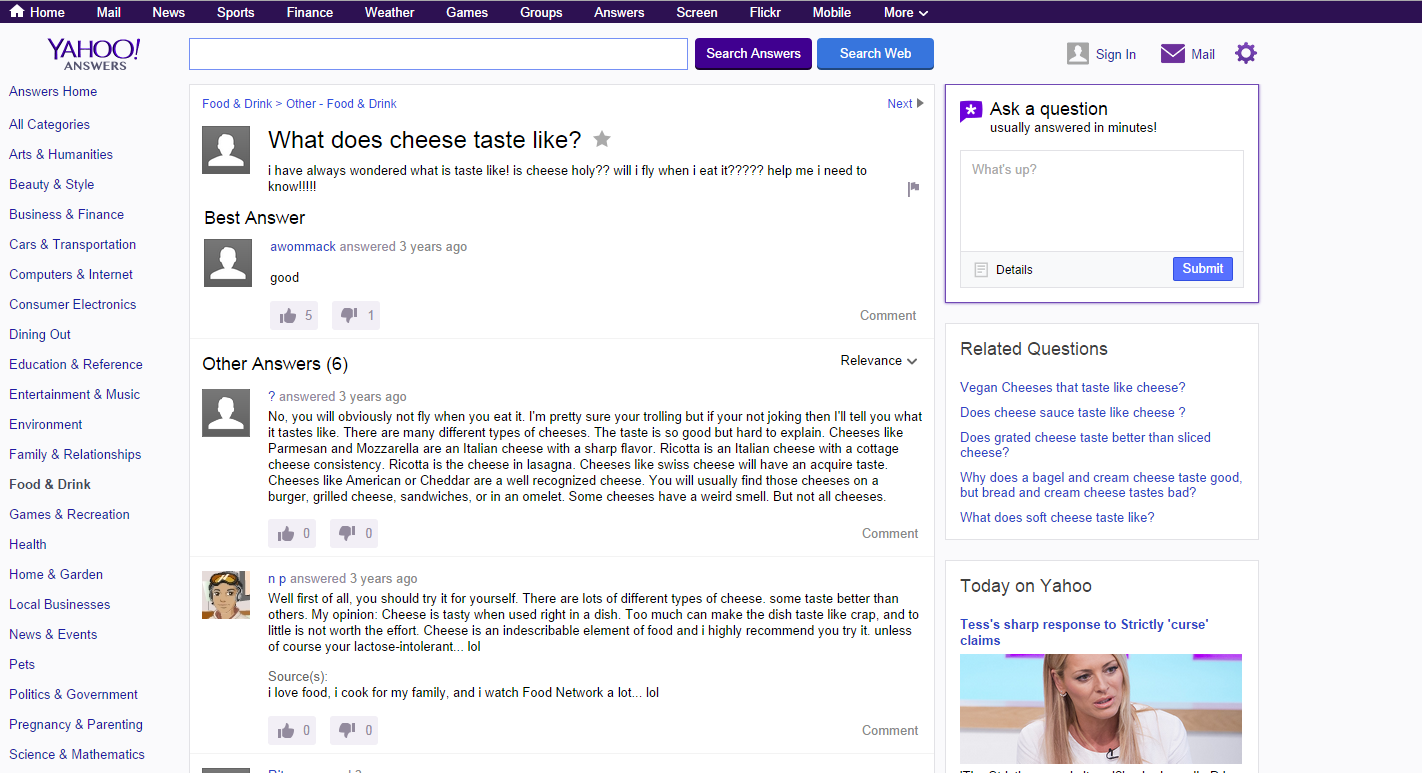Open the Relevance sort dropdown
This screenshot has width=1422, height=773.
(x=878, y=361)
